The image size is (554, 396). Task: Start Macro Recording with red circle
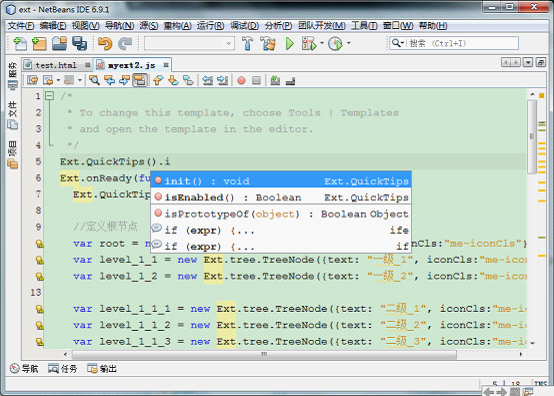click(241, 81)
